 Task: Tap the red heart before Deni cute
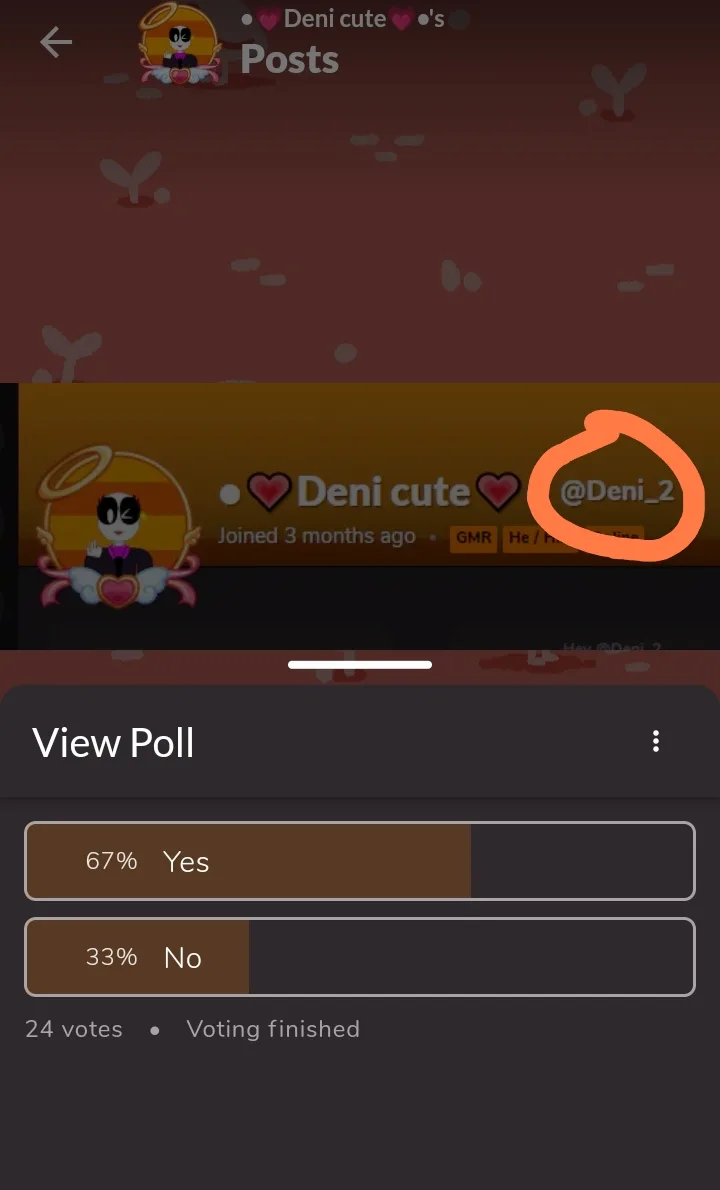[x=269, y=492]
